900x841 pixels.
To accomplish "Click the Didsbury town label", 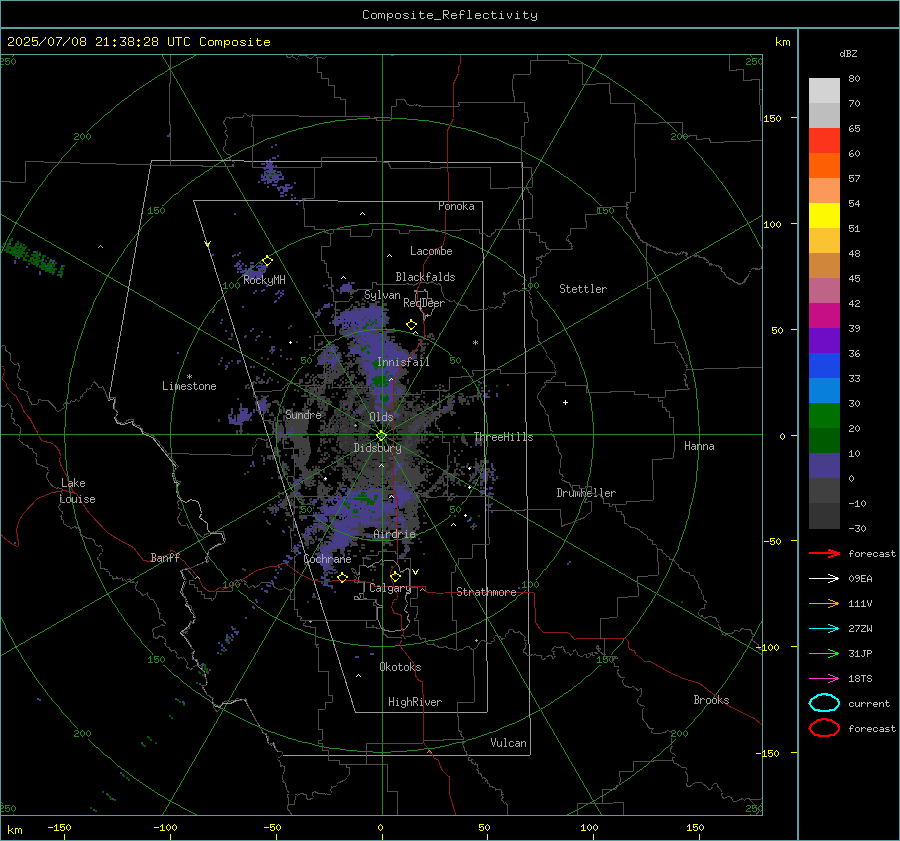I will tap(377, 448).
